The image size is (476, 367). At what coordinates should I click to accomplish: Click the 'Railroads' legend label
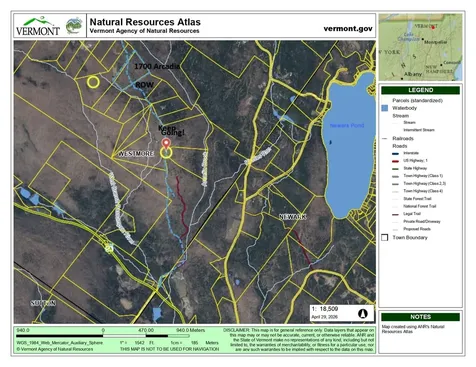(403, 138)
